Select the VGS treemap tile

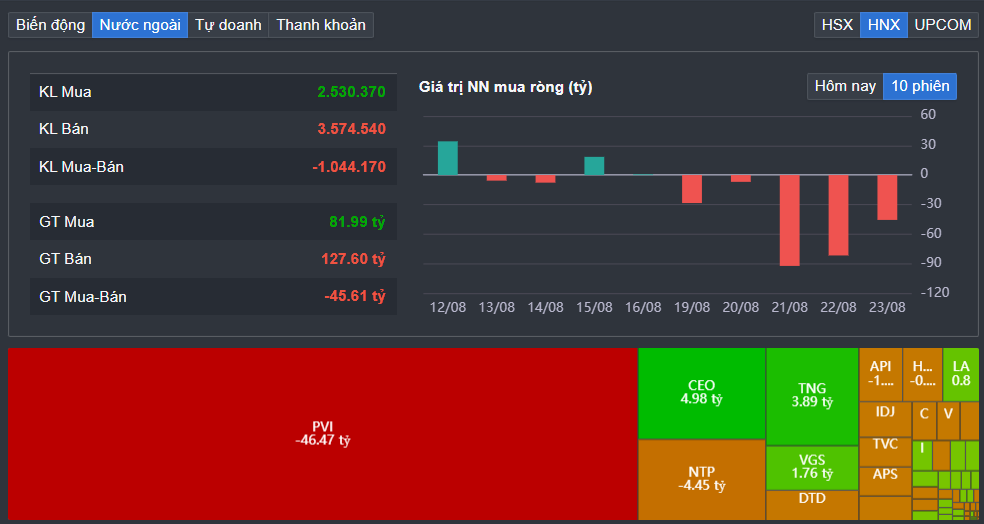tap(812, 466)
